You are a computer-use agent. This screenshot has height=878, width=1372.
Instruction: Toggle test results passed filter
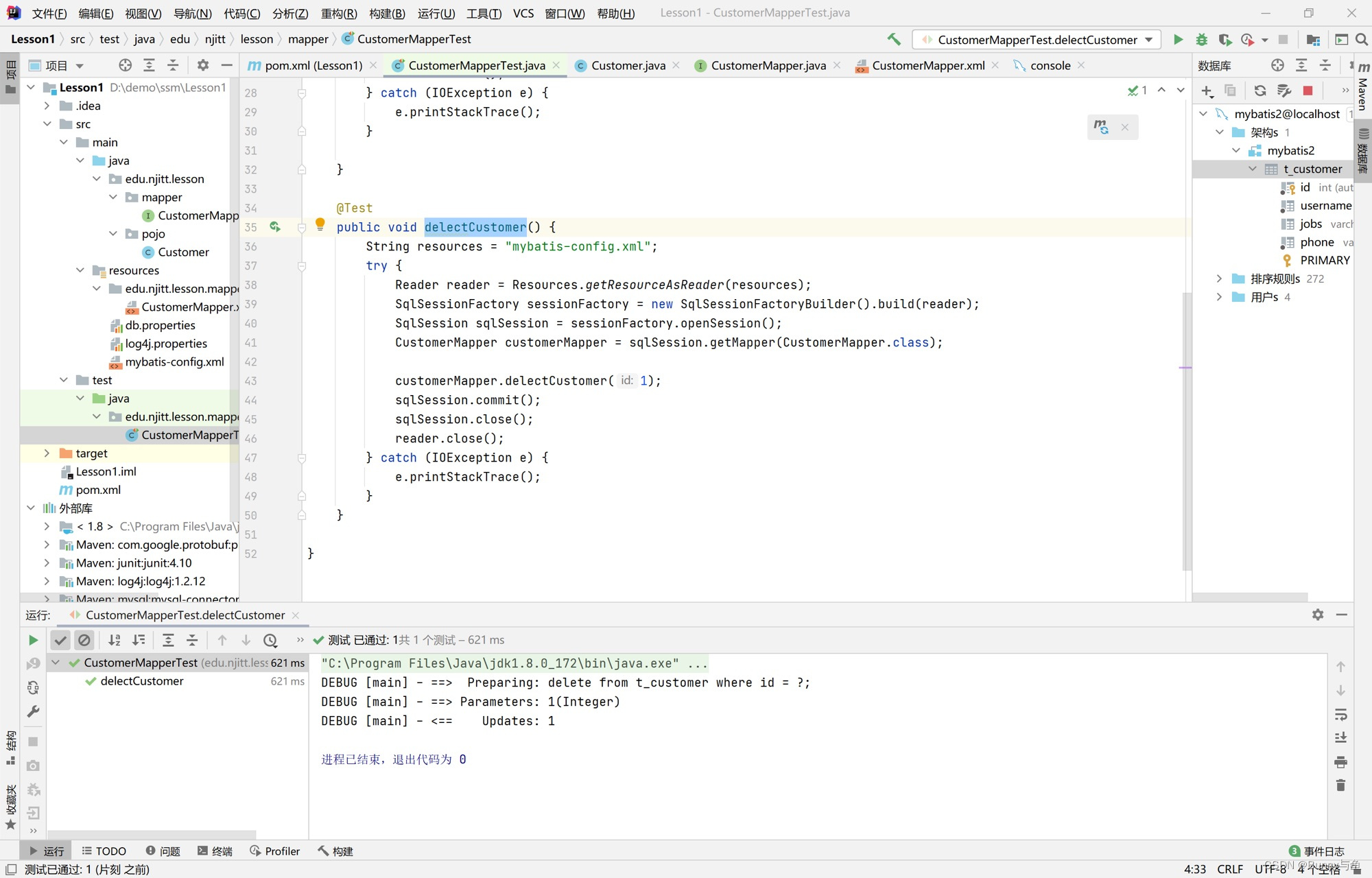[x=61, y=639]
